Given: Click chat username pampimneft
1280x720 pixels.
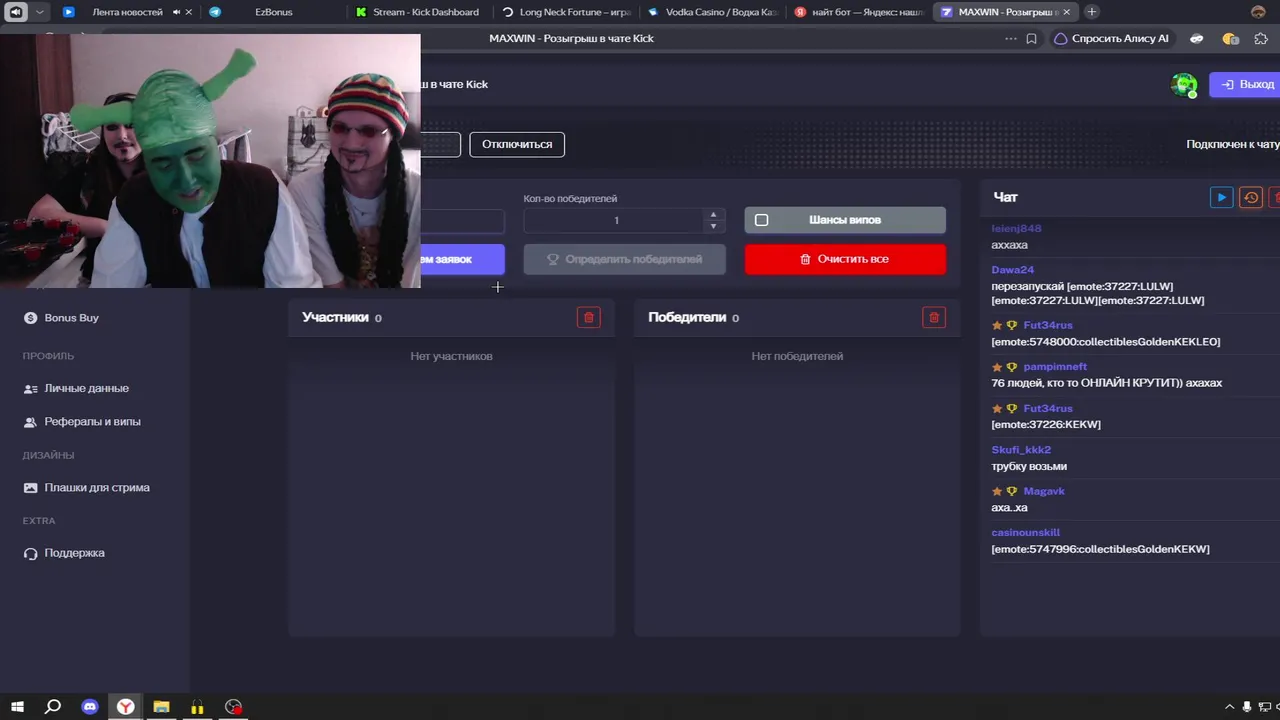Looking at the screenshot, I should click(x=1055, y=367).
